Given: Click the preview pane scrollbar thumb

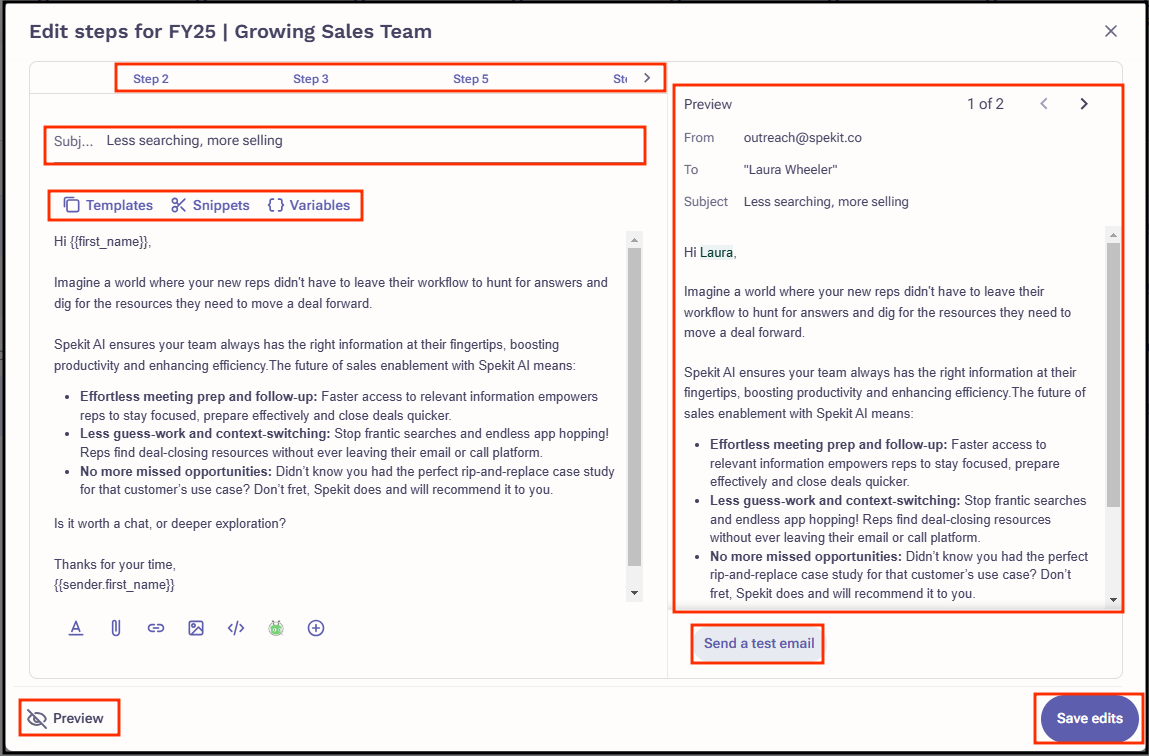Looking at the screenshot, I should click(x=1113, y=375).
